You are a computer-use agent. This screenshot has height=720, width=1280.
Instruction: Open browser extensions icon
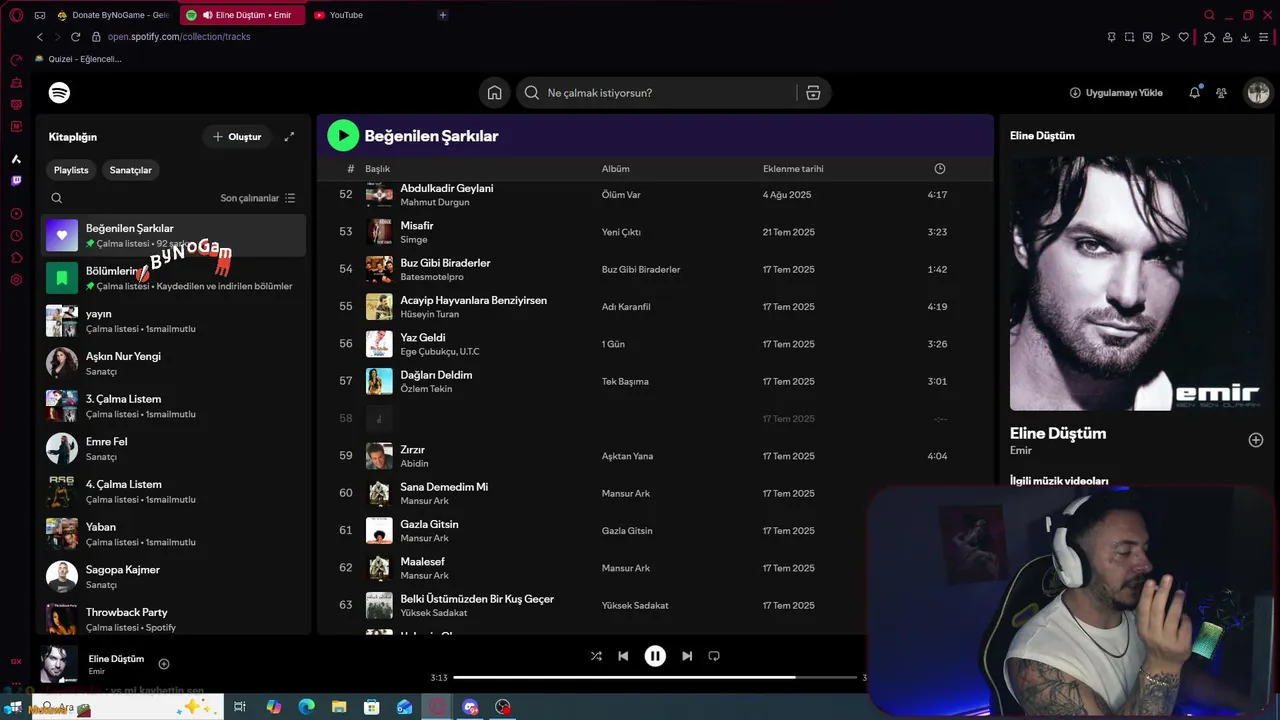coord(1210,37)
